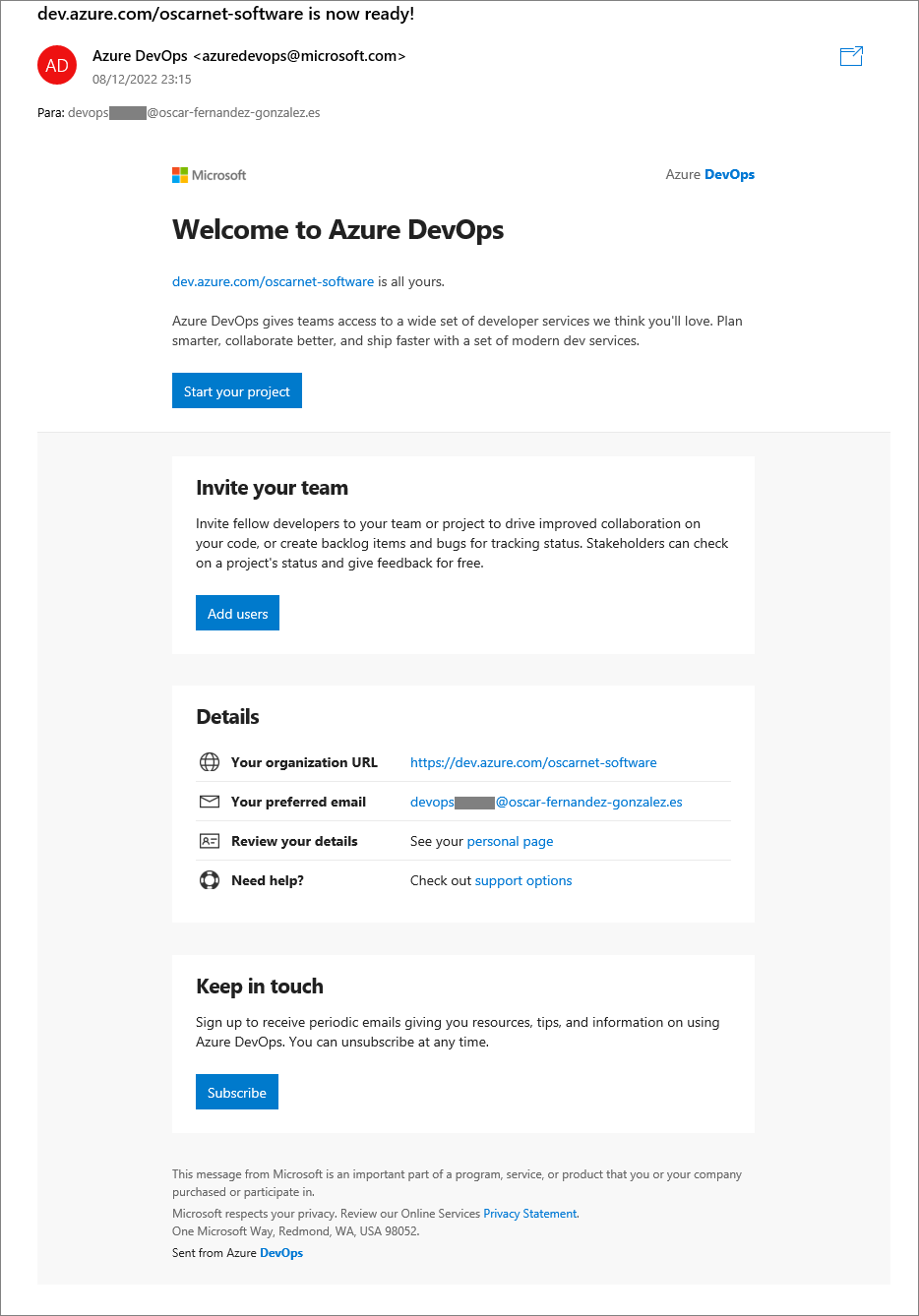This screenshot has height=1316, width=919.
Task: Click the Keep in touch heading
Action: (x=260, y=987)
